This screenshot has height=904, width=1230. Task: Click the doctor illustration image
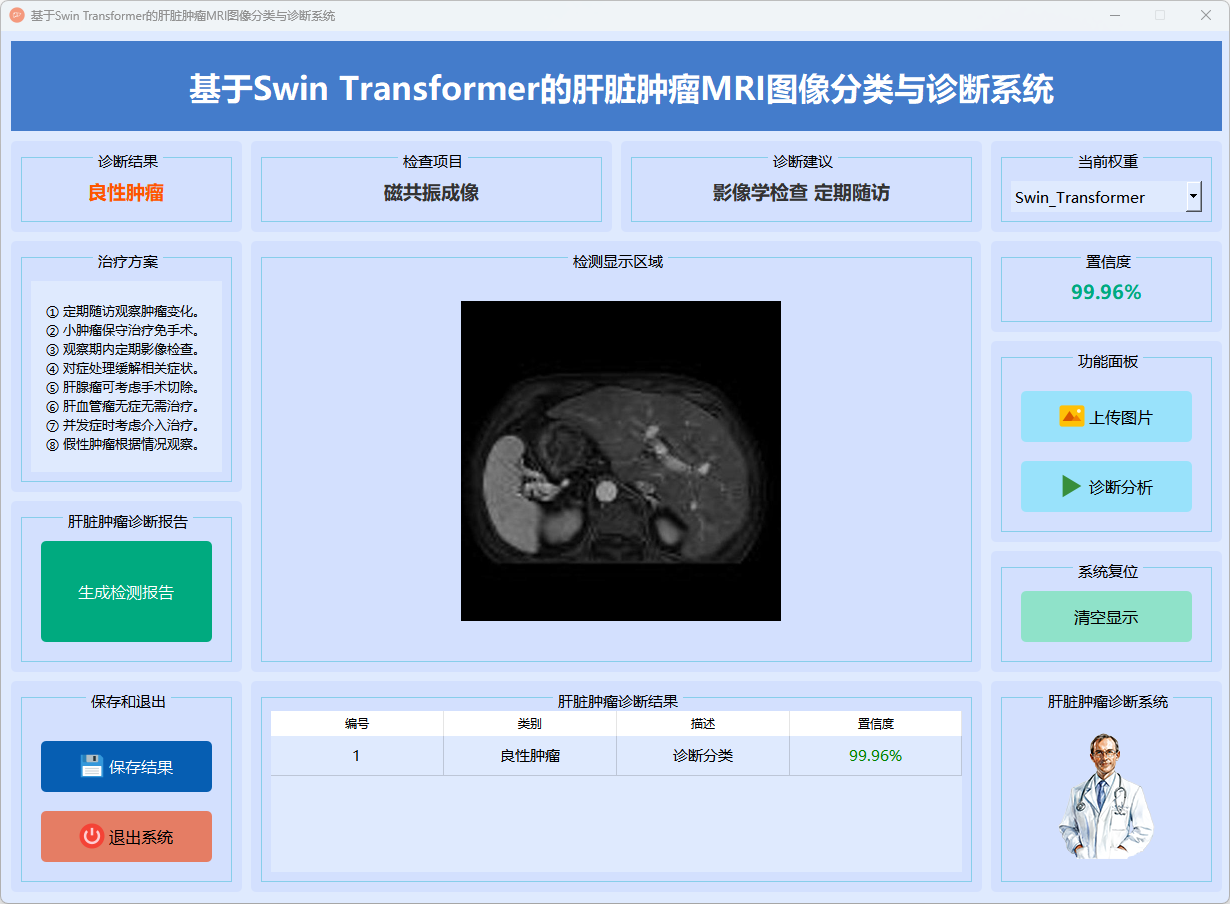click(x=1106, y=796)
